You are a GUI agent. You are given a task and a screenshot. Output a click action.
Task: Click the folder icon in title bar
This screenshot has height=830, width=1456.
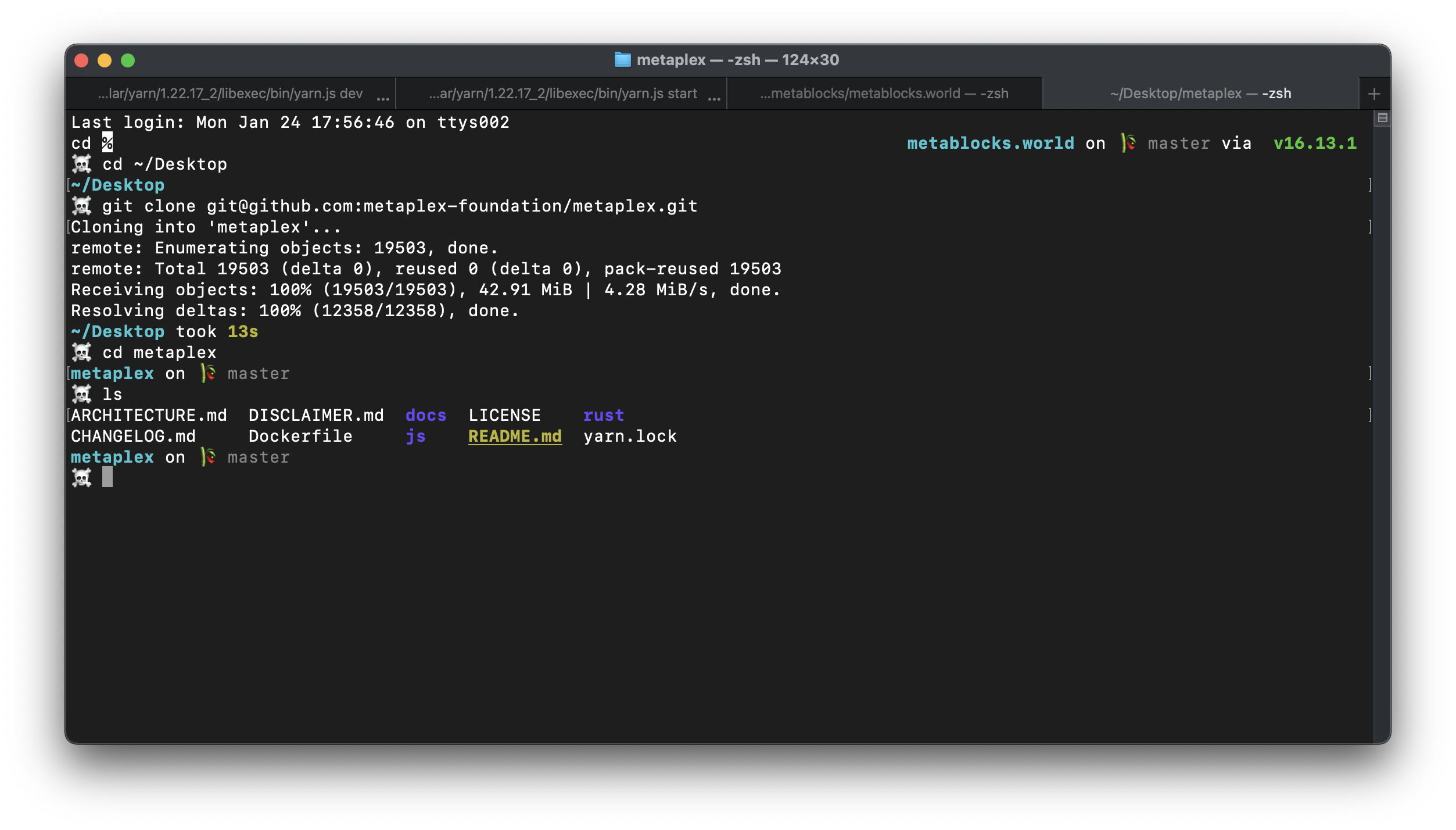(x=622, y=60)
